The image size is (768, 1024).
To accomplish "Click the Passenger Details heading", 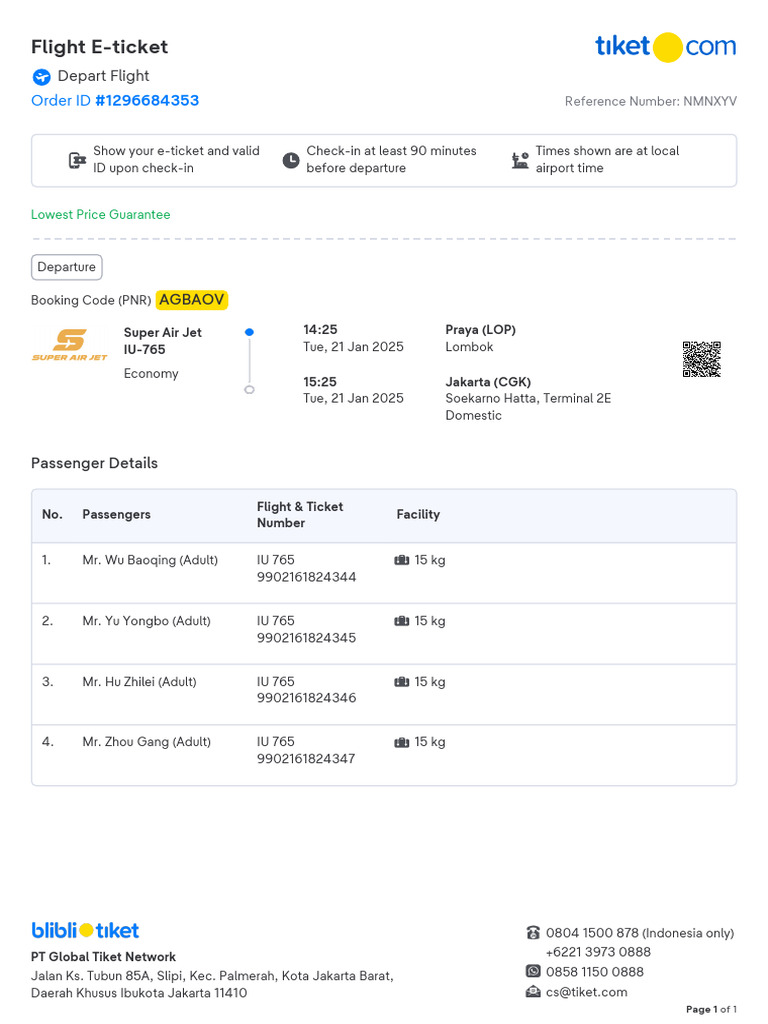I will click(x=95, y=463).
